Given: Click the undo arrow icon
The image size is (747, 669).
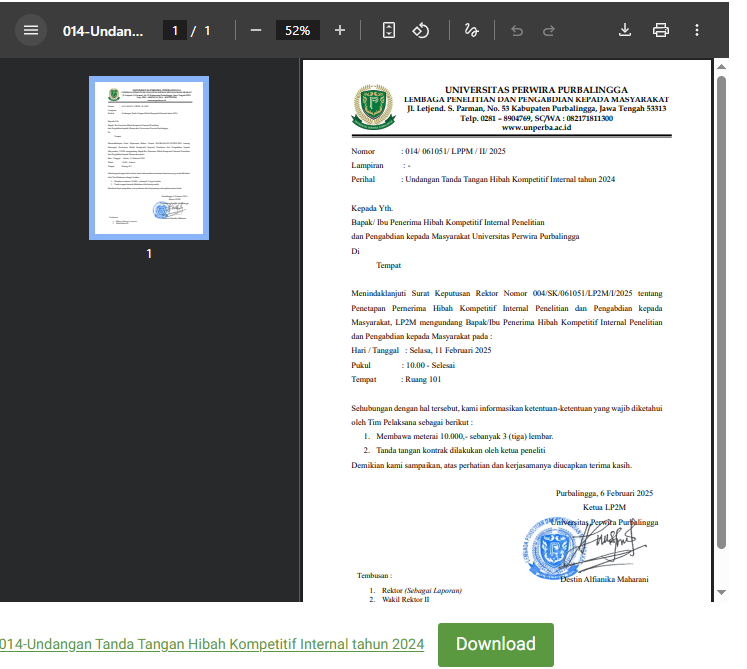Looking at the screenshot, I should [x=517, y=30].
